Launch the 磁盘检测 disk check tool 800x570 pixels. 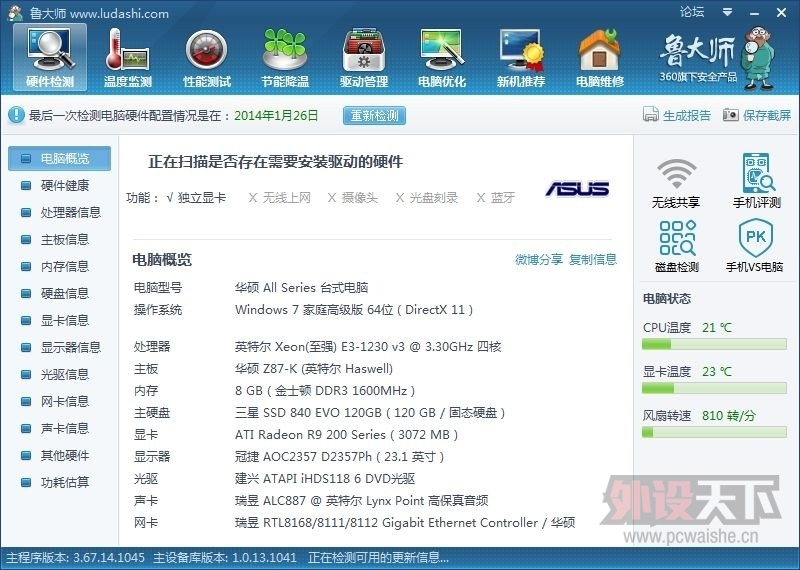[x=677, y=246]
